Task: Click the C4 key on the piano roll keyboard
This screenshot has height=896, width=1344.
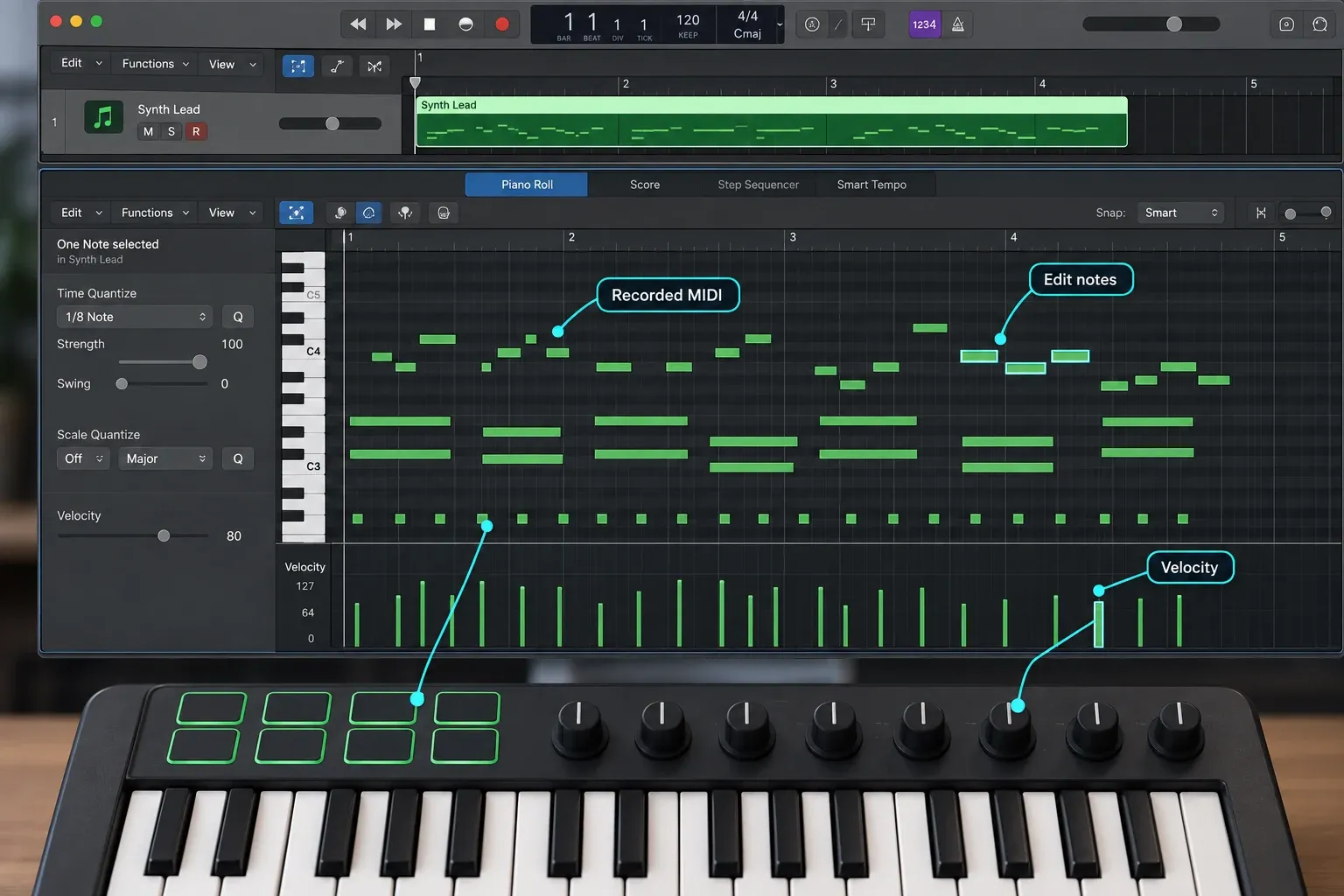Action: point(303,351)
